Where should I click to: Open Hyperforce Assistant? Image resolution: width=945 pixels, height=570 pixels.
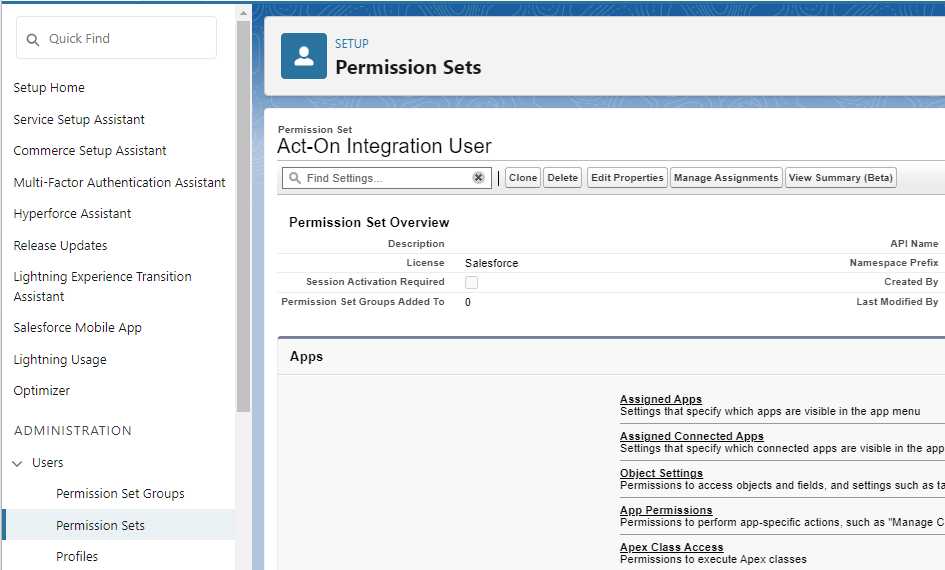click(72, 213)
